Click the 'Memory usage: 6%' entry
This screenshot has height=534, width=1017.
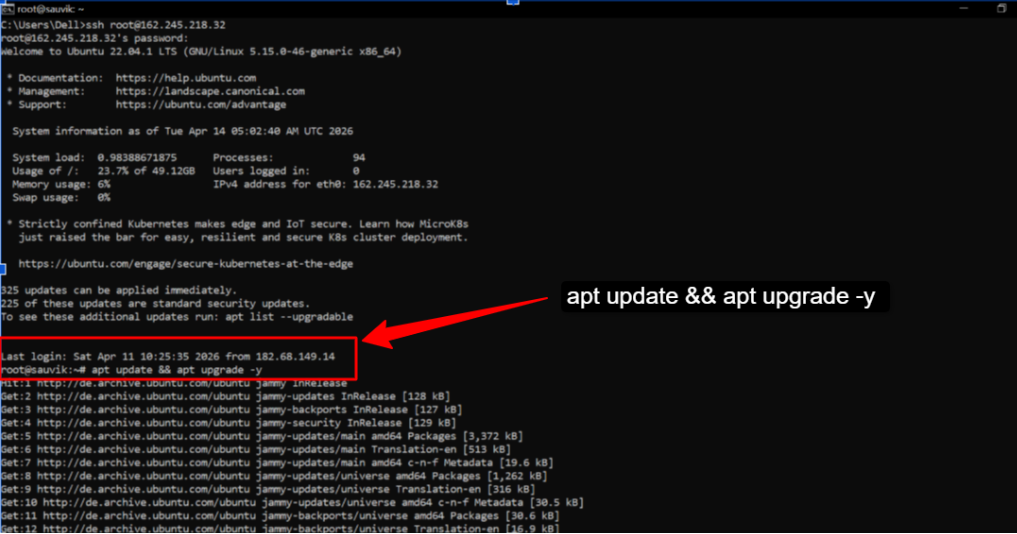coord(61,184)
